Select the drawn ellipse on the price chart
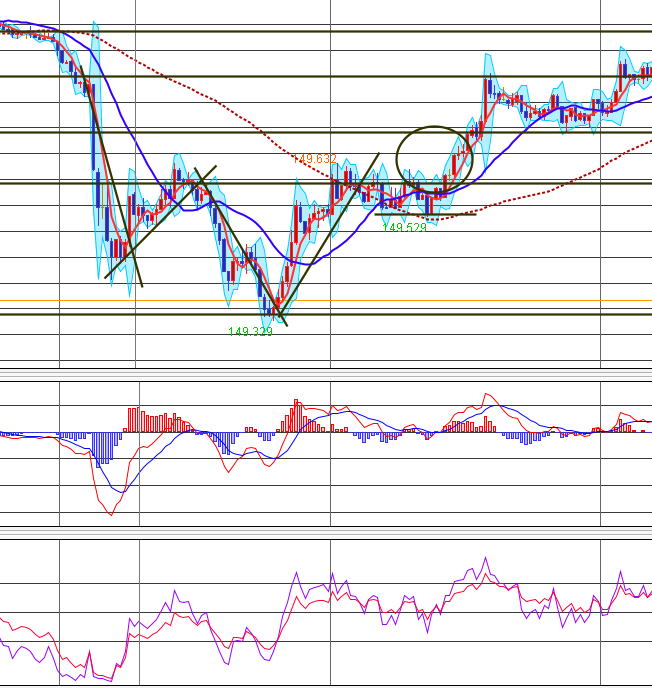 433,159
